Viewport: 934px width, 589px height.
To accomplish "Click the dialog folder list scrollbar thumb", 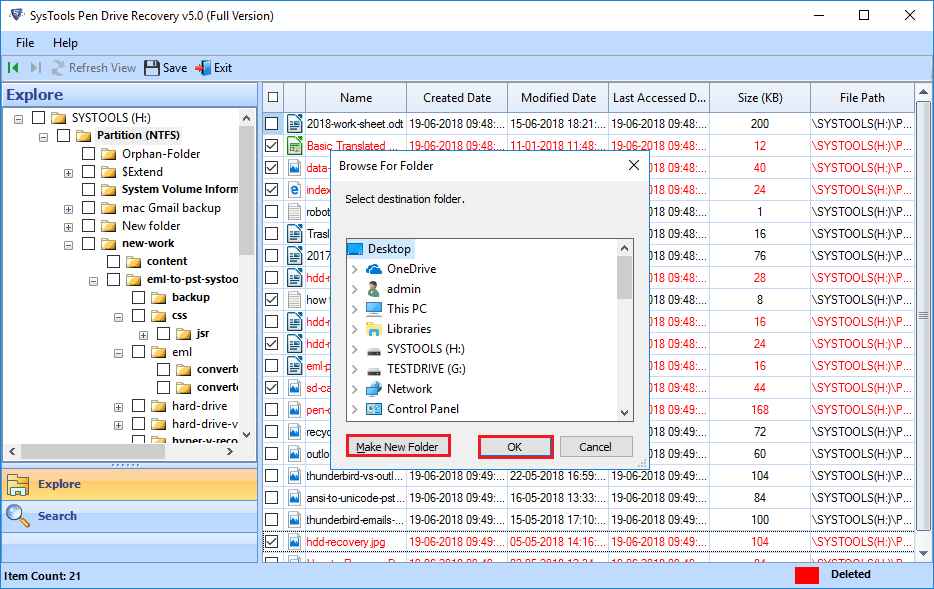I will [x=624, y=277].
